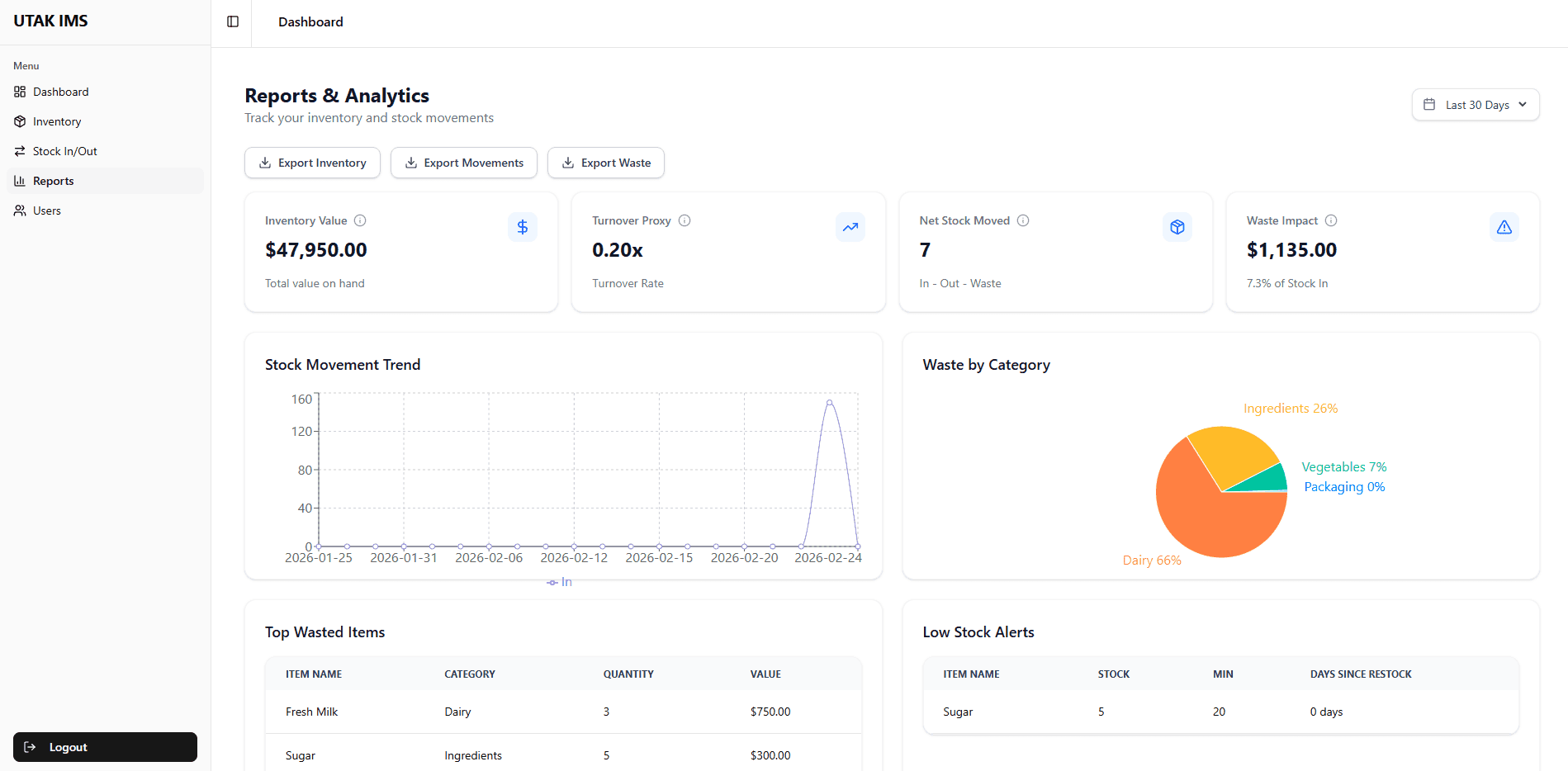Screen dimensions: 1568x771
Task: Click the download icon on Export Movements
Action: point(410,163)
